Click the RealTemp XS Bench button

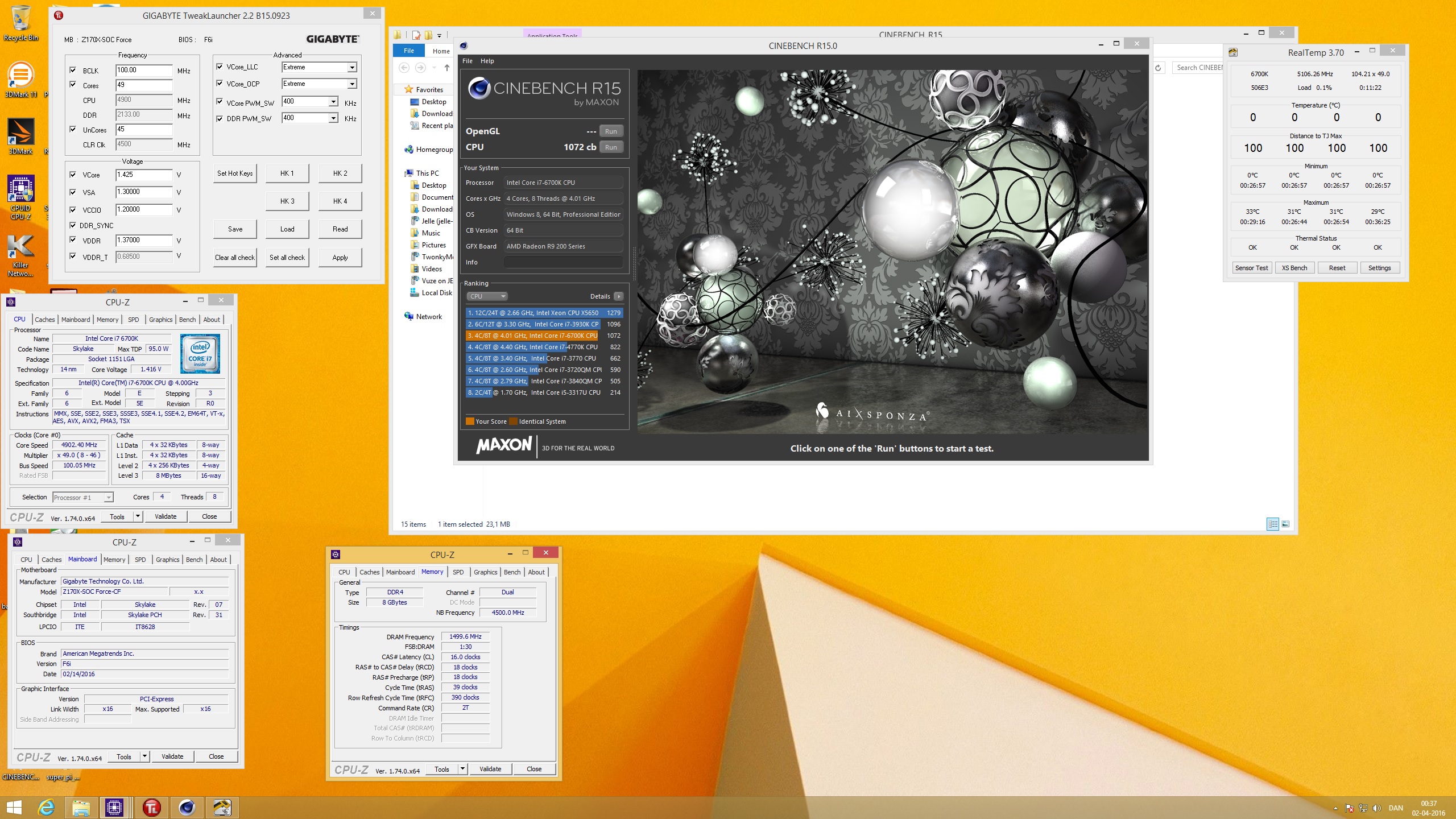(1294, 268)
